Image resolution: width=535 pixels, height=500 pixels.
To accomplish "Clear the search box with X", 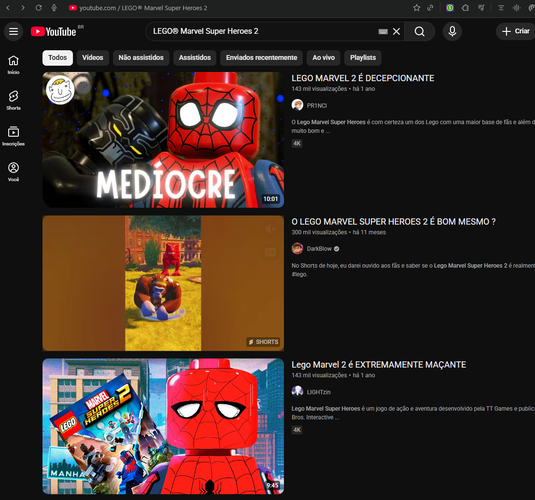I will [x=396, y=31].
